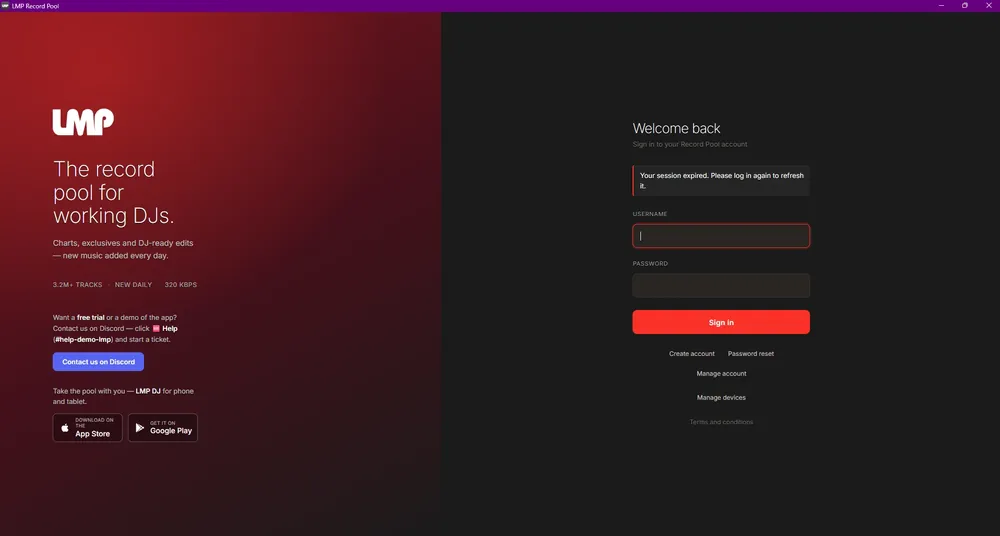Click the NEW DAILY text

[133, 285]
